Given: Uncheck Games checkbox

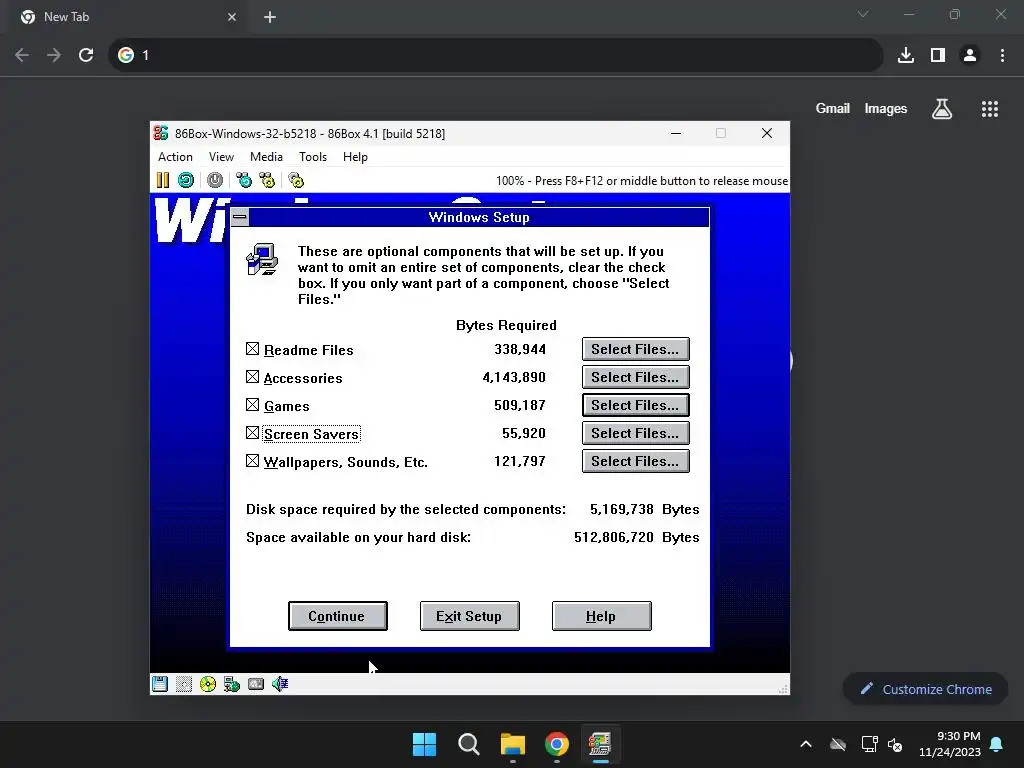Looking at the screenshot, I should point(253,405).
